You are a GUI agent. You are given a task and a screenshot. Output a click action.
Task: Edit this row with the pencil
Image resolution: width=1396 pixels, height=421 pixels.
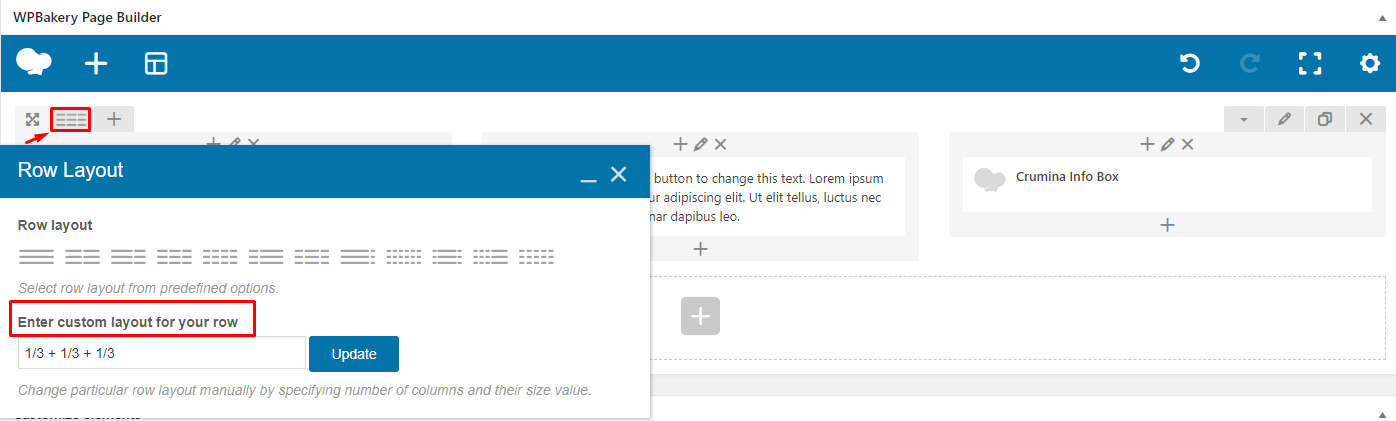tap(1285, 119)
